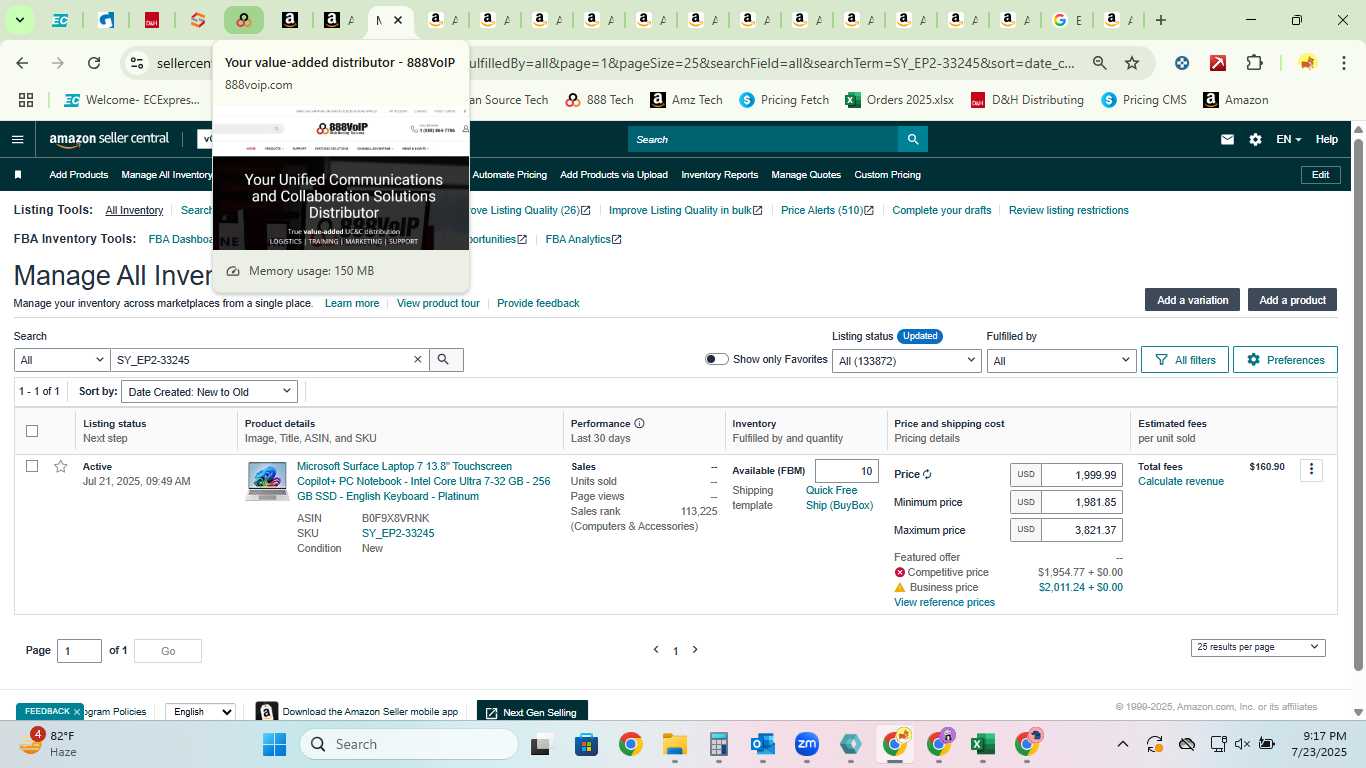This screenshot has width=1366, height=768.
Task: Open SKU SY_EP2-33245 link
Action: point(398,533)
